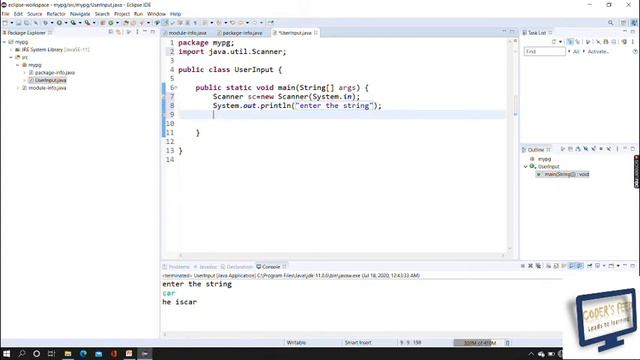Image resolution: width=640 pixels, height=360 pixels.
Task: Click the Find field in Task List
Action: pos(544,51)
